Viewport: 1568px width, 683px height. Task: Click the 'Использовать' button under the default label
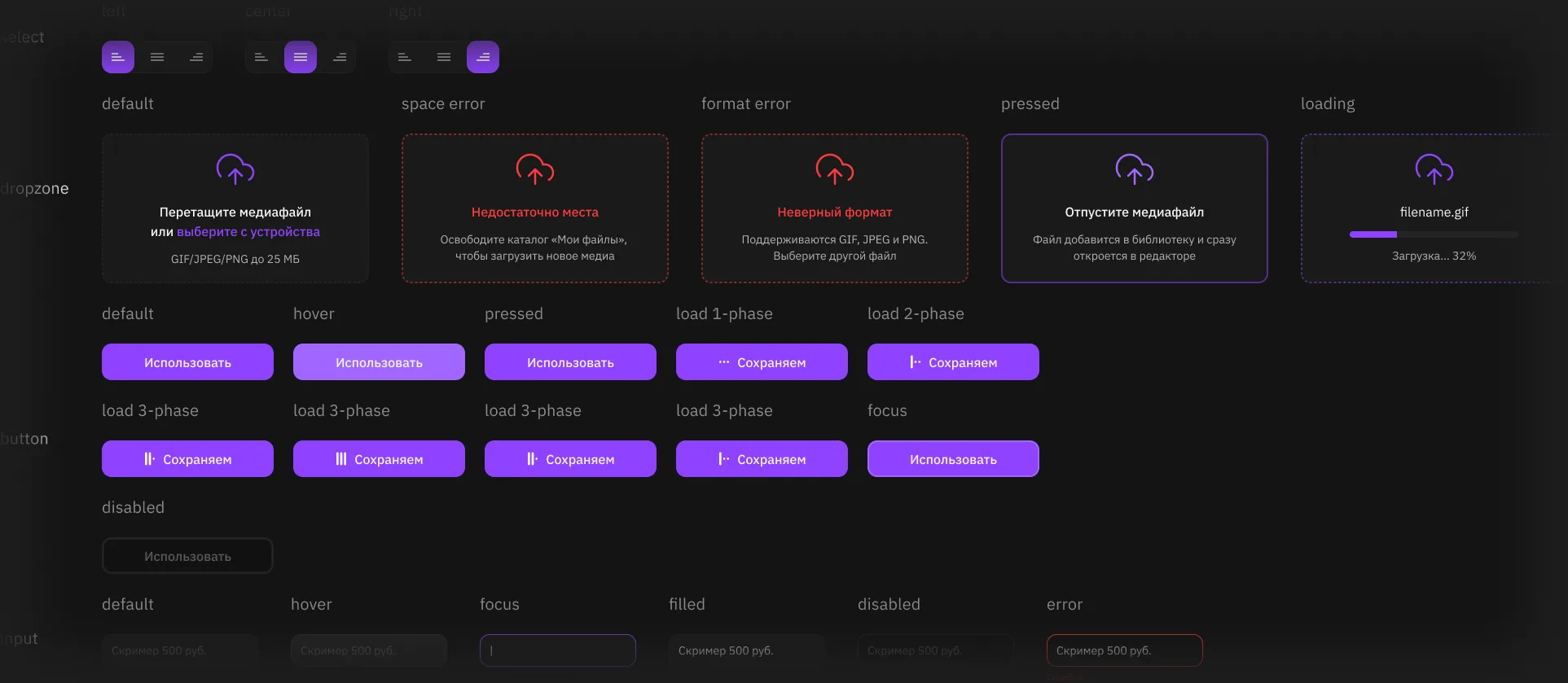click(x=187, y=362)
